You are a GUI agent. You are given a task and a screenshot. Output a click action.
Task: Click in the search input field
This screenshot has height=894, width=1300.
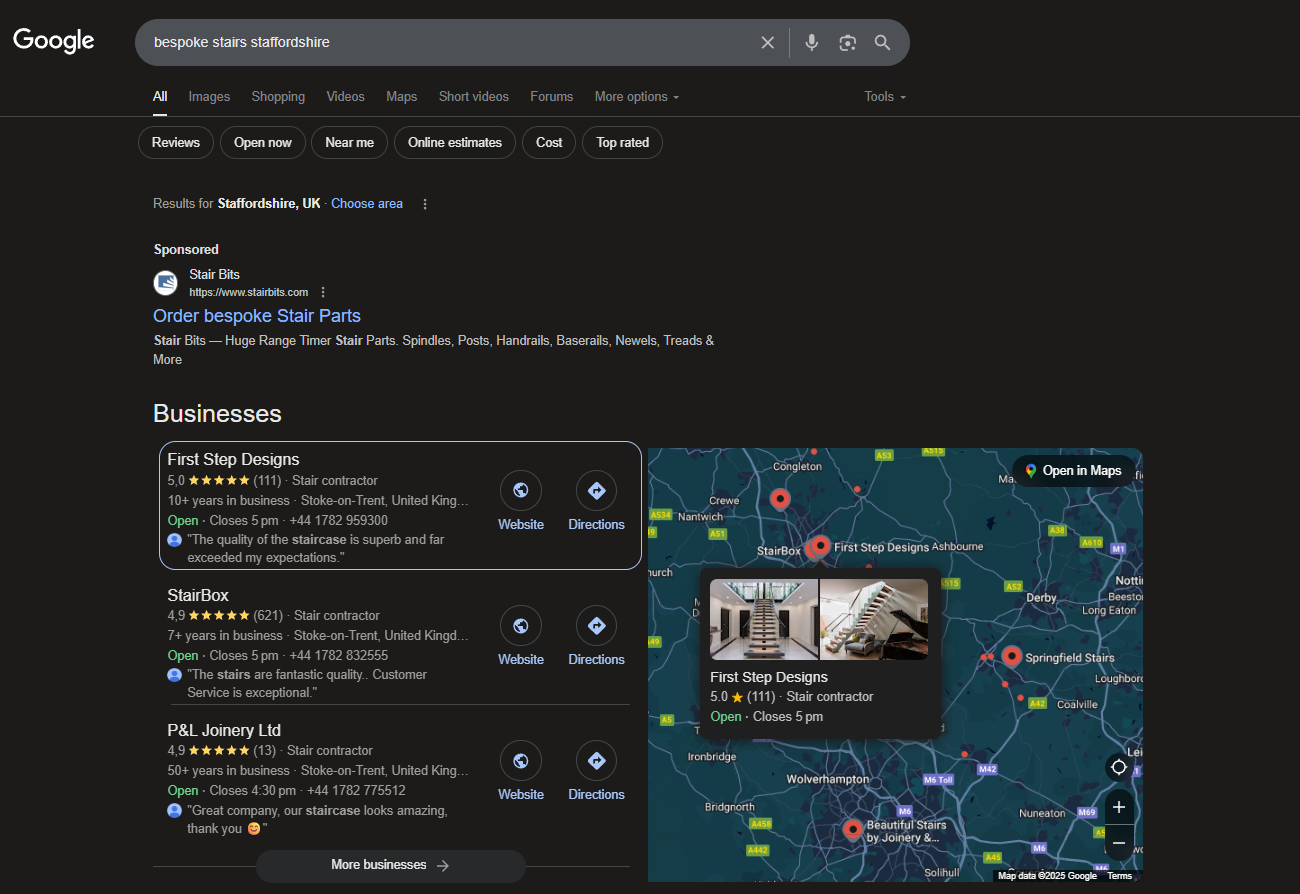click(450, 42)
